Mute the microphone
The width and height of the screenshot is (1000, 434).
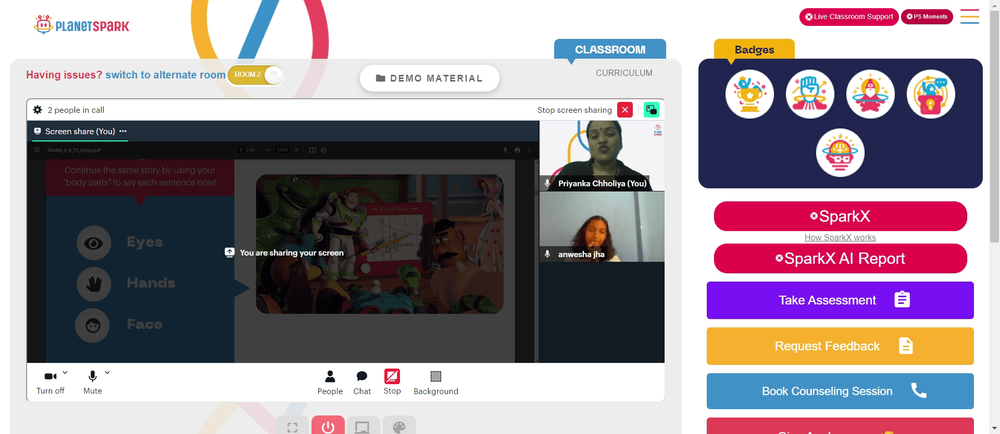[92, 382]
